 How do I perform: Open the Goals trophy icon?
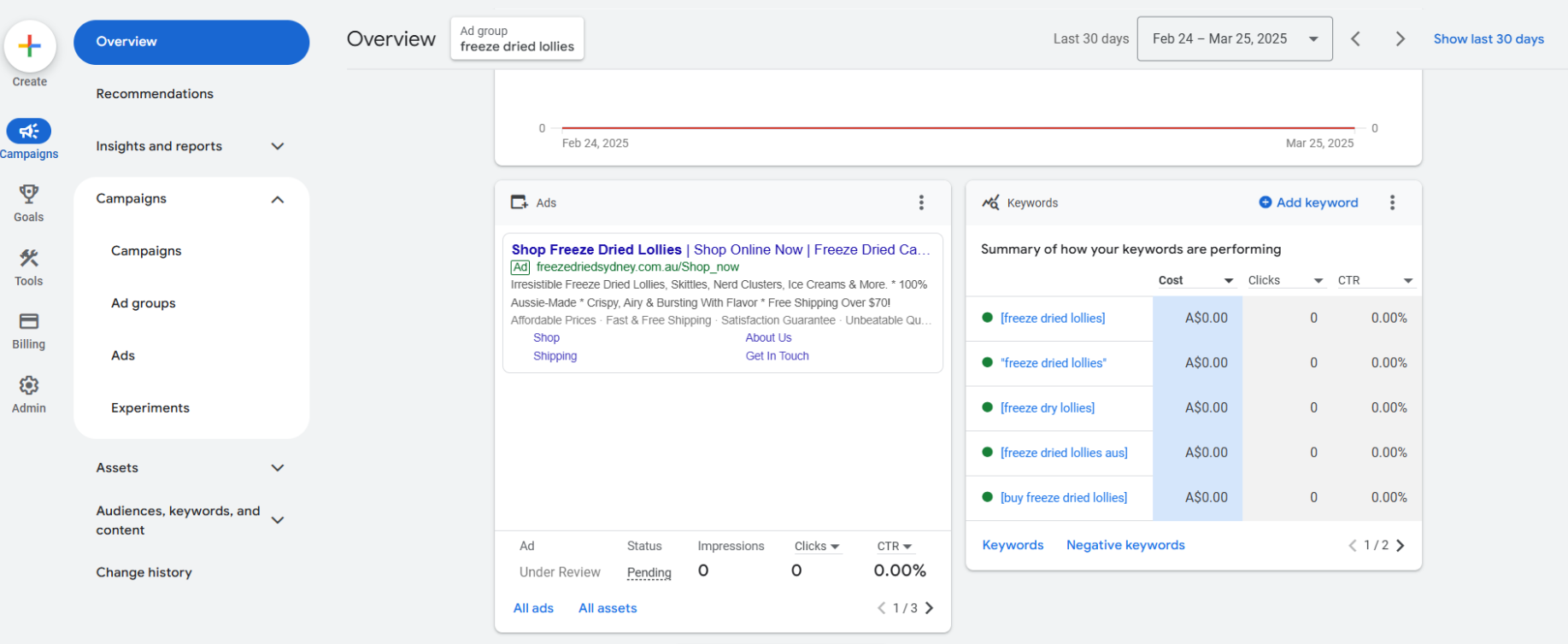point(29,195)
